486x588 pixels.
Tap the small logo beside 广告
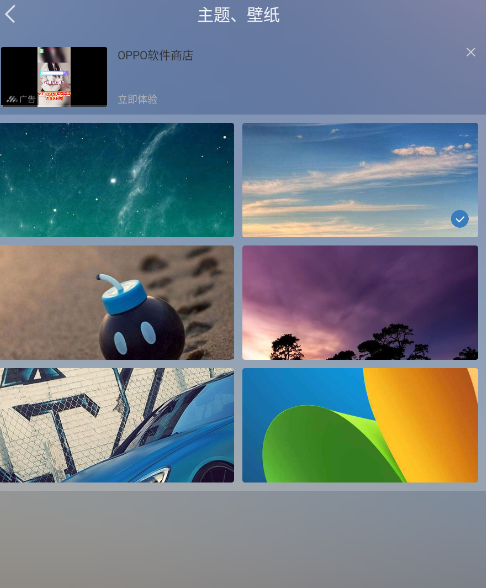12,99
